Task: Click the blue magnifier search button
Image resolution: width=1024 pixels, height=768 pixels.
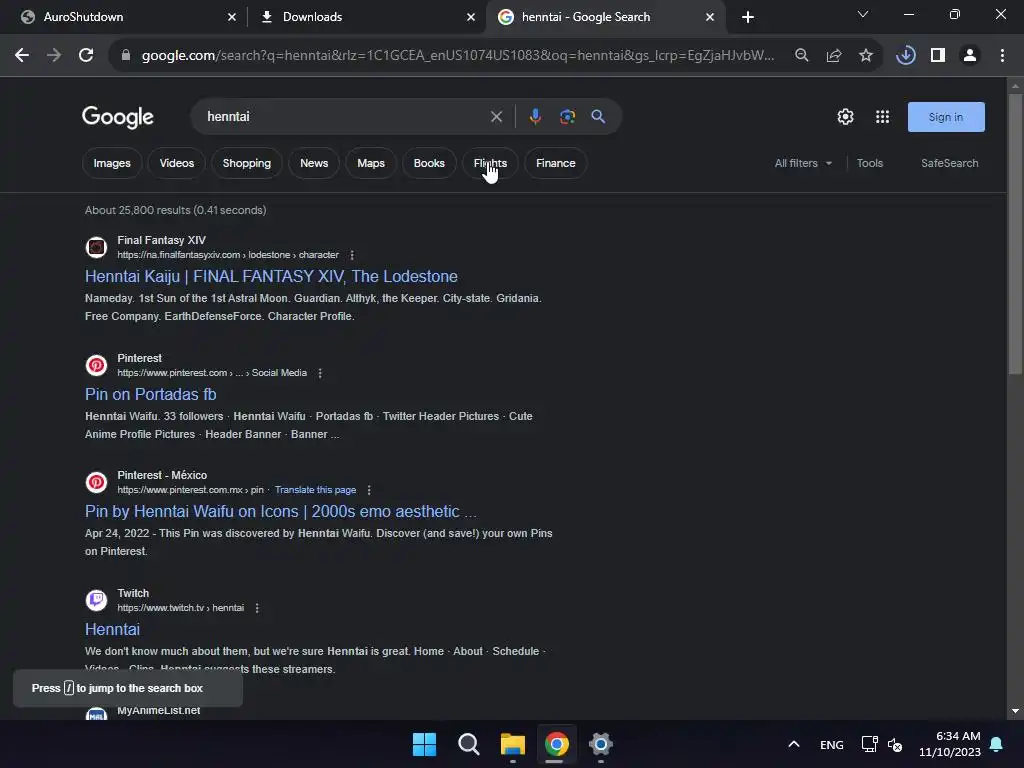Action: (598, 117)
